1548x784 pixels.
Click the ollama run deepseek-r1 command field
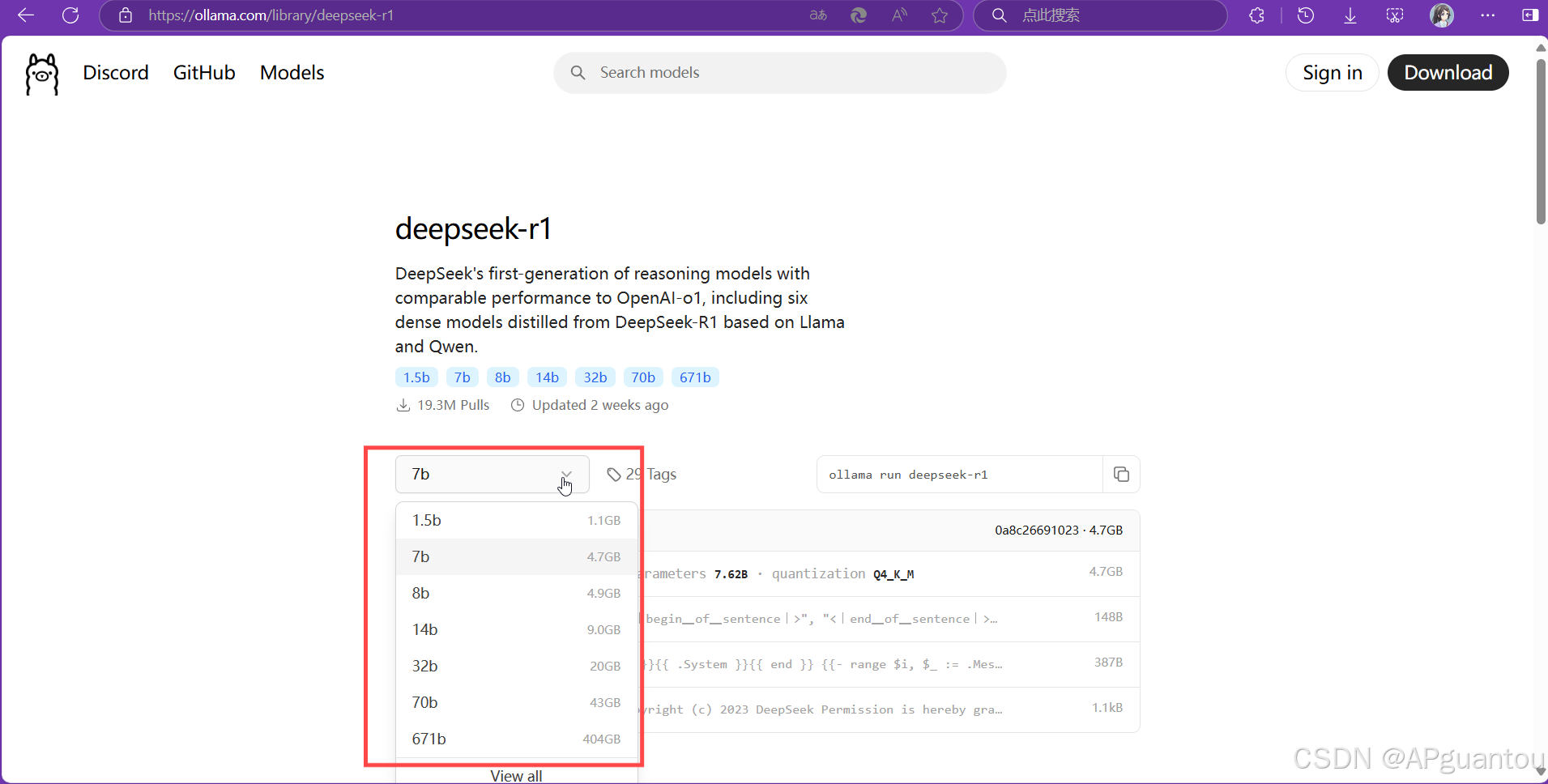[x=960, y=475]
